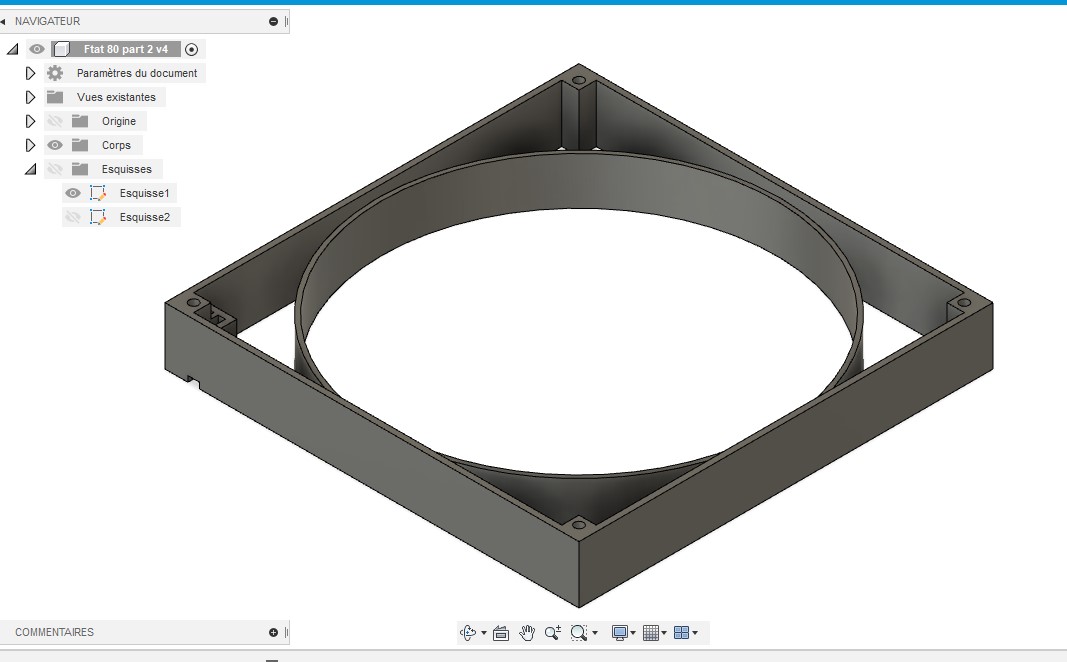Select the Zoom plus/minus tool
This screenshot has height=662, width=1067.
553,633
